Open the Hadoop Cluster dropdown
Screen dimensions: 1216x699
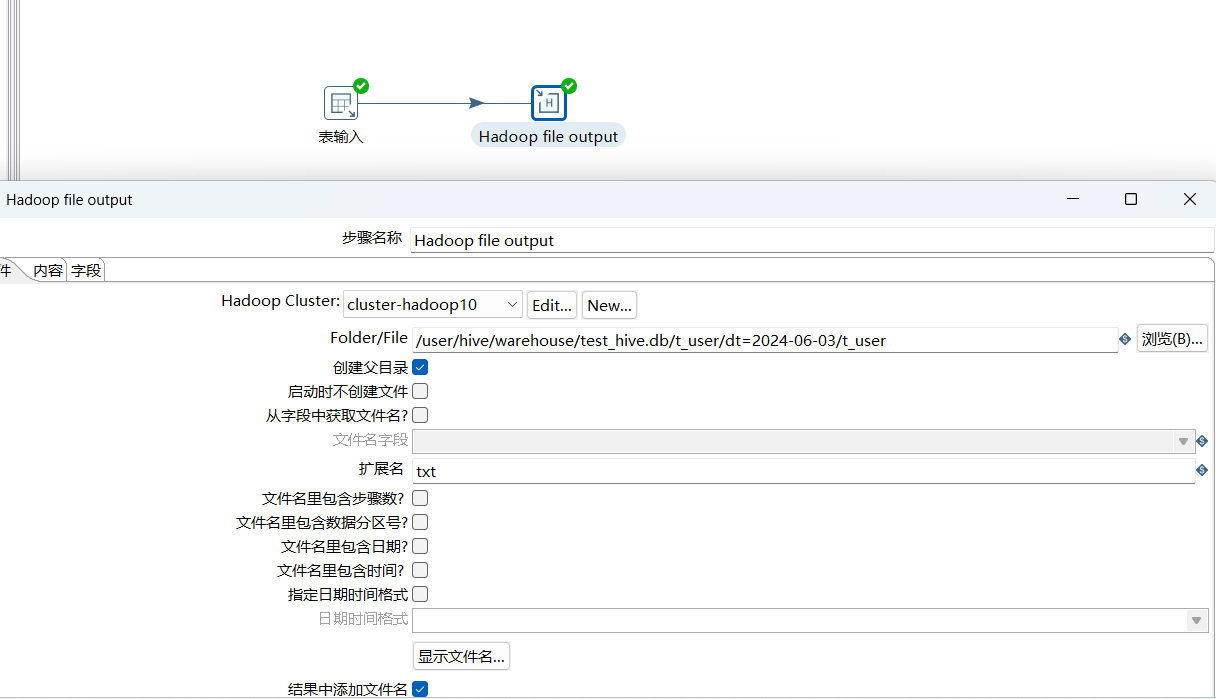(x=433, y=304)
